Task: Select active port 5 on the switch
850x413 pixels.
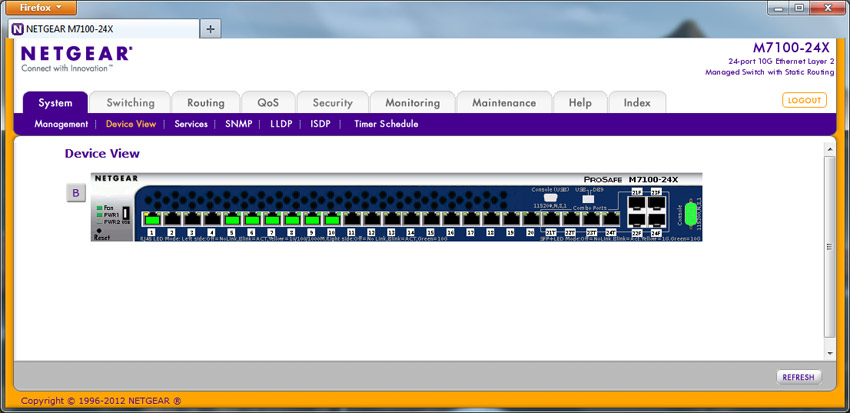Action: (232, 219)
